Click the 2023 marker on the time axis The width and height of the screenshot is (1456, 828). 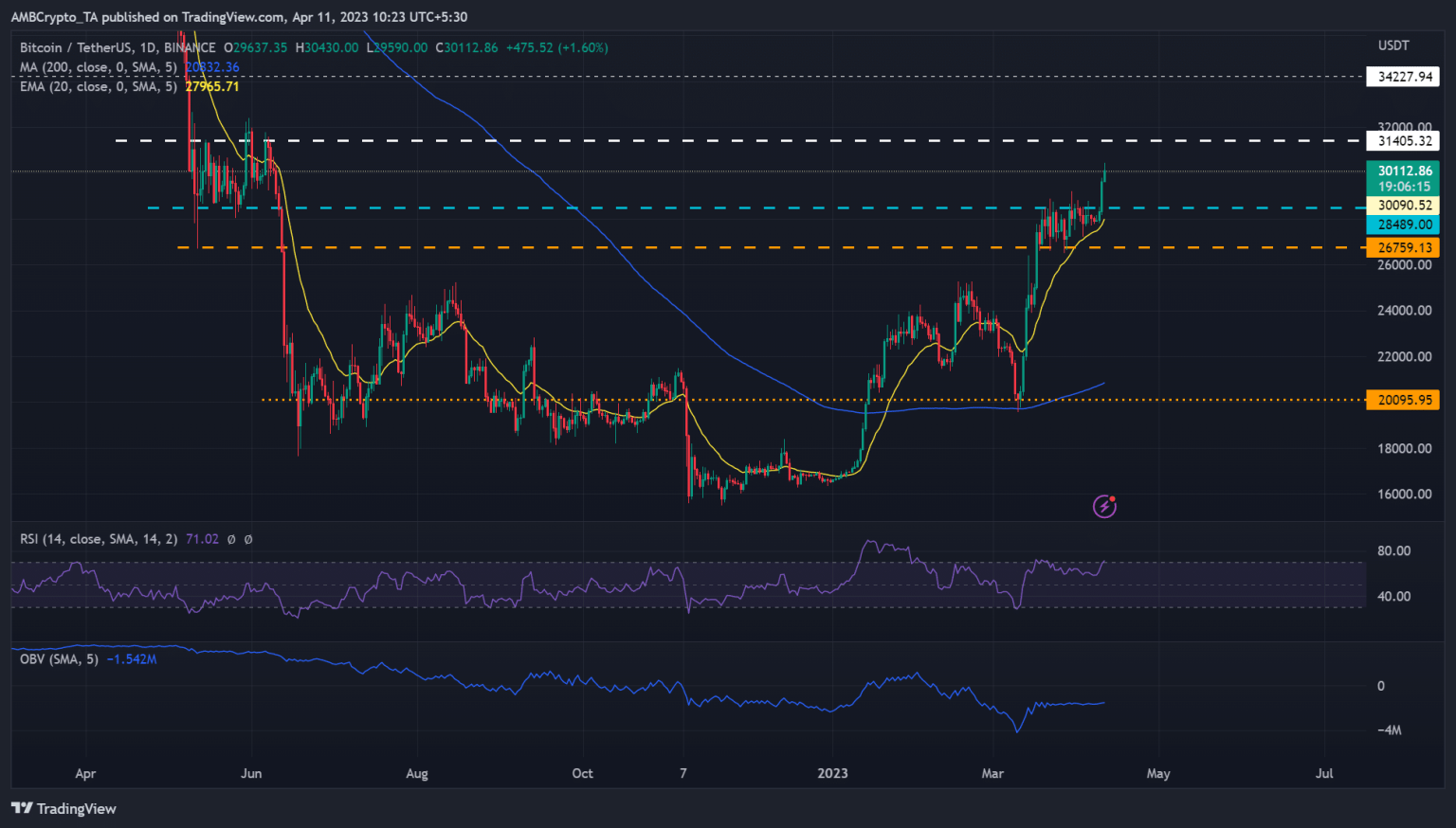[x=832, y=773]
